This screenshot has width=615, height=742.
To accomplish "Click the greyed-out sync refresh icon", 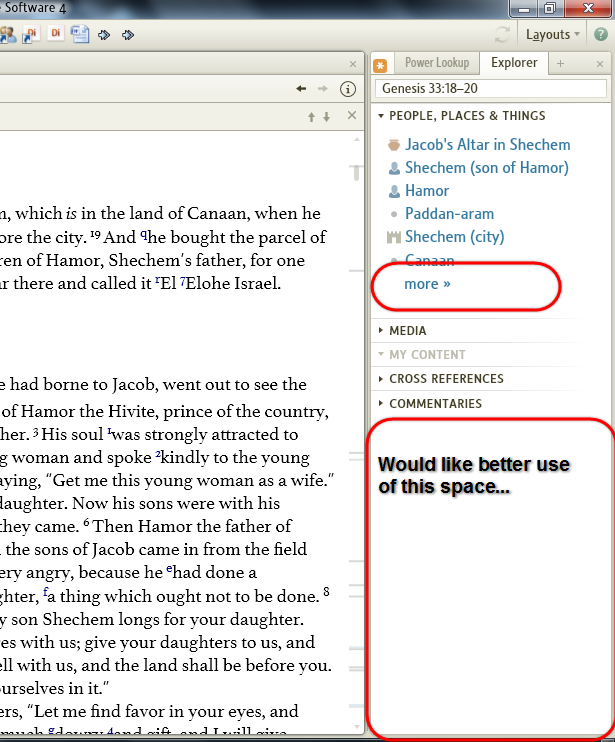I will click(502, 35).
